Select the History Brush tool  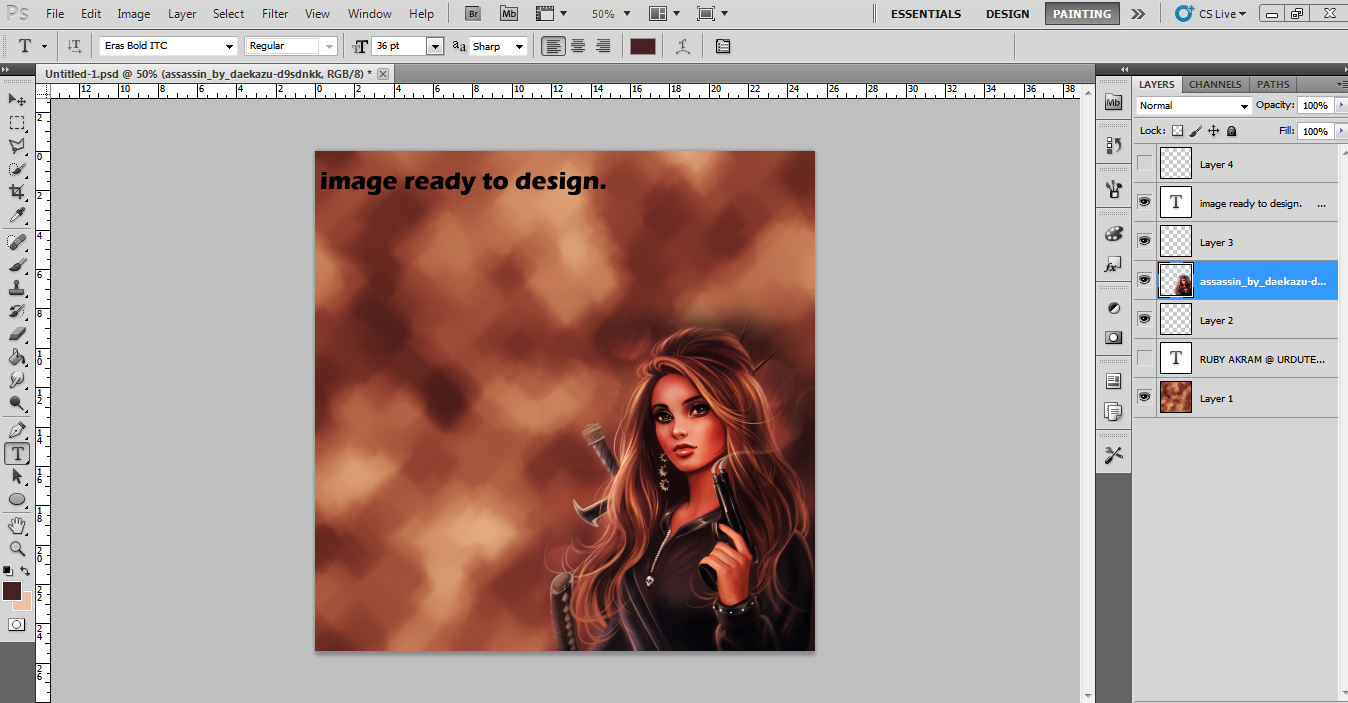tap(17, 311)
